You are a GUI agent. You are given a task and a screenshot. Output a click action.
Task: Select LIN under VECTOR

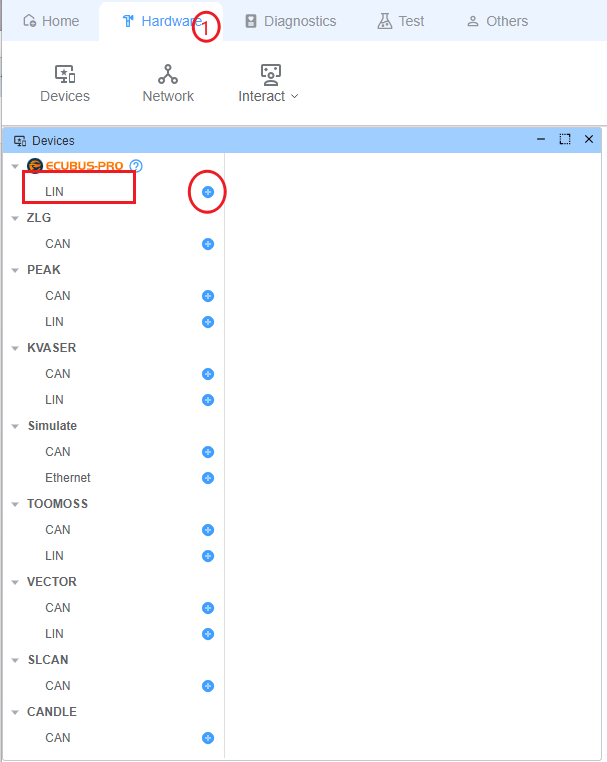(x=54, y=634)
